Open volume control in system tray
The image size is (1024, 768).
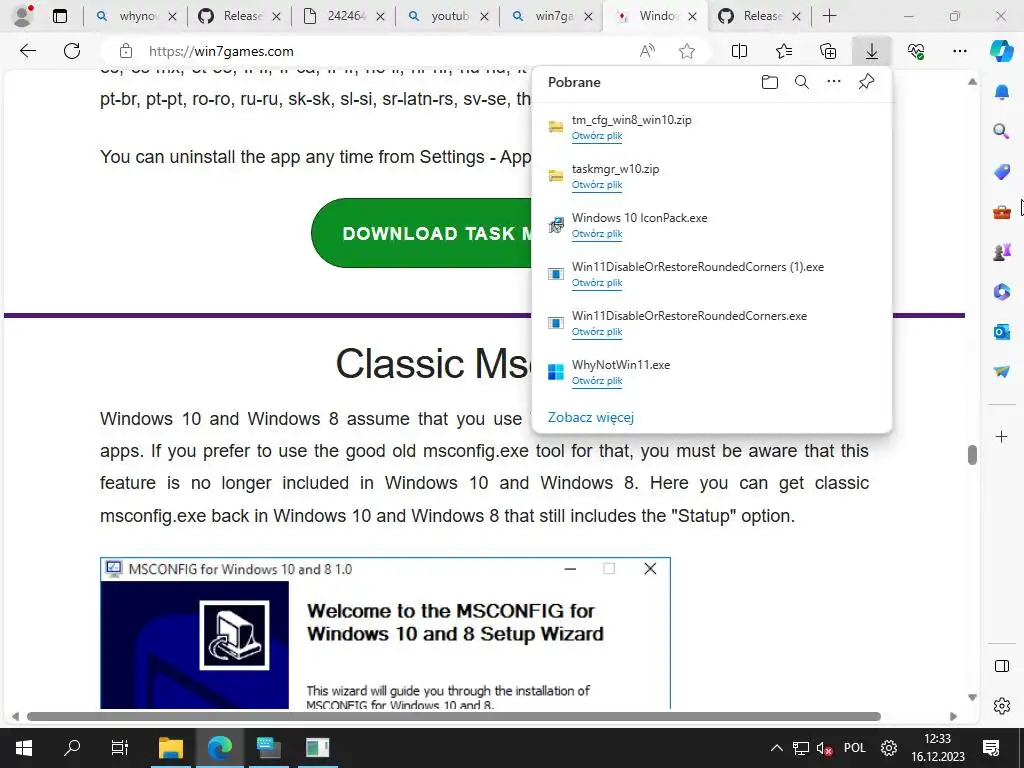pyautogui.click(x=824, y=748)
